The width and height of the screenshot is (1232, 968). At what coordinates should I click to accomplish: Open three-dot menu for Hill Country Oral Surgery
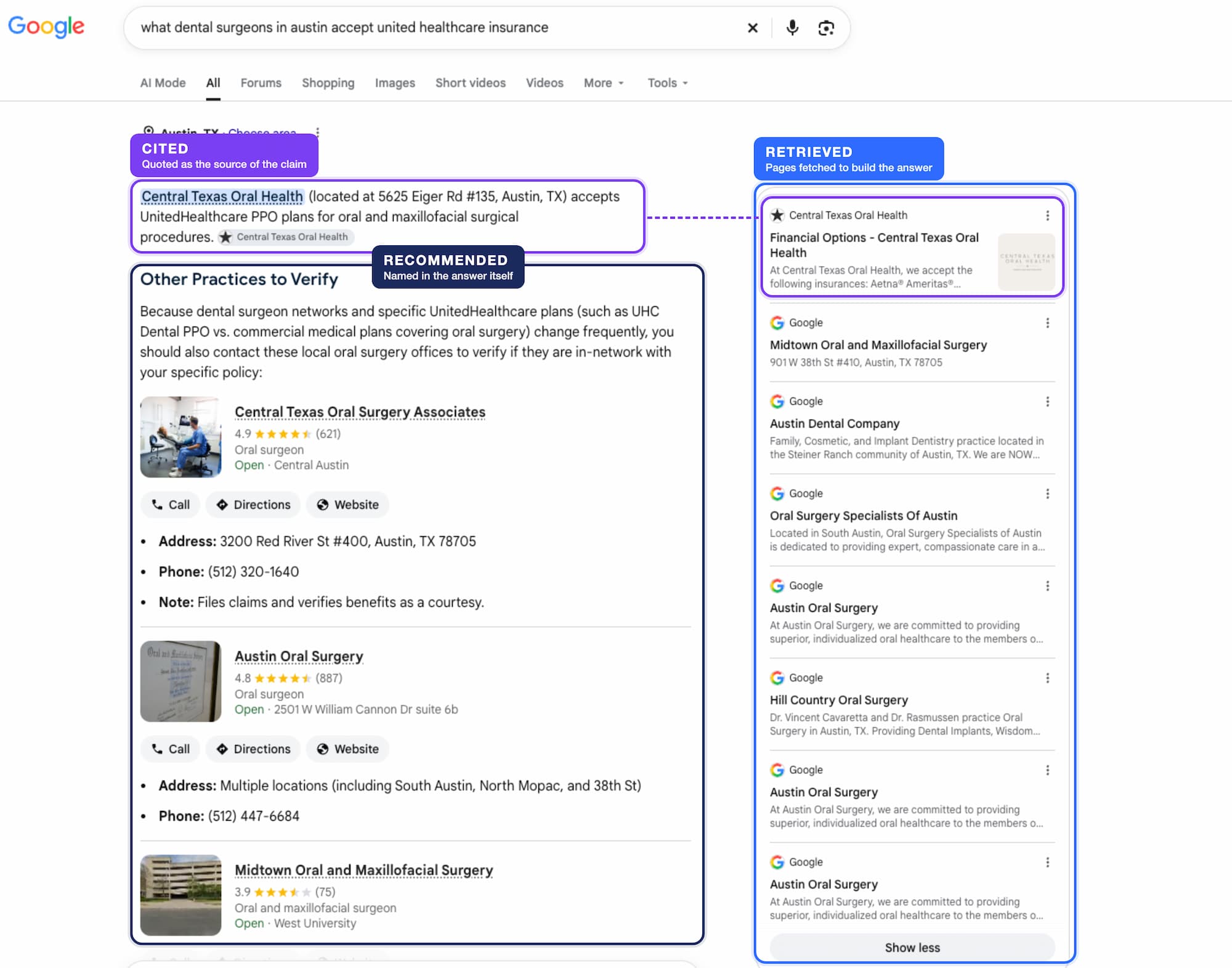(1047, 678)
